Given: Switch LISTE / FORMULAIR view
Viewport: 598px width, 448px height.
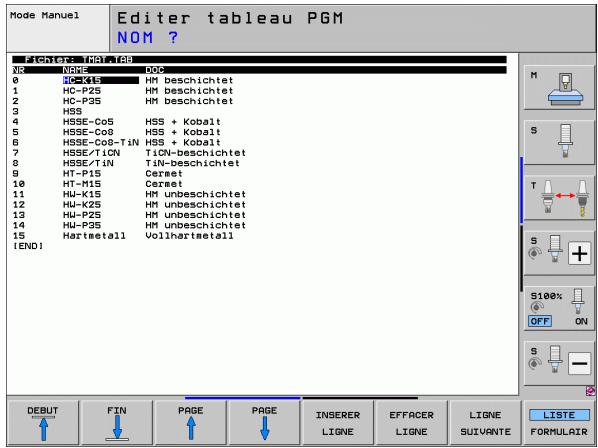Looking at the screenshot, I should coord(559,422).
